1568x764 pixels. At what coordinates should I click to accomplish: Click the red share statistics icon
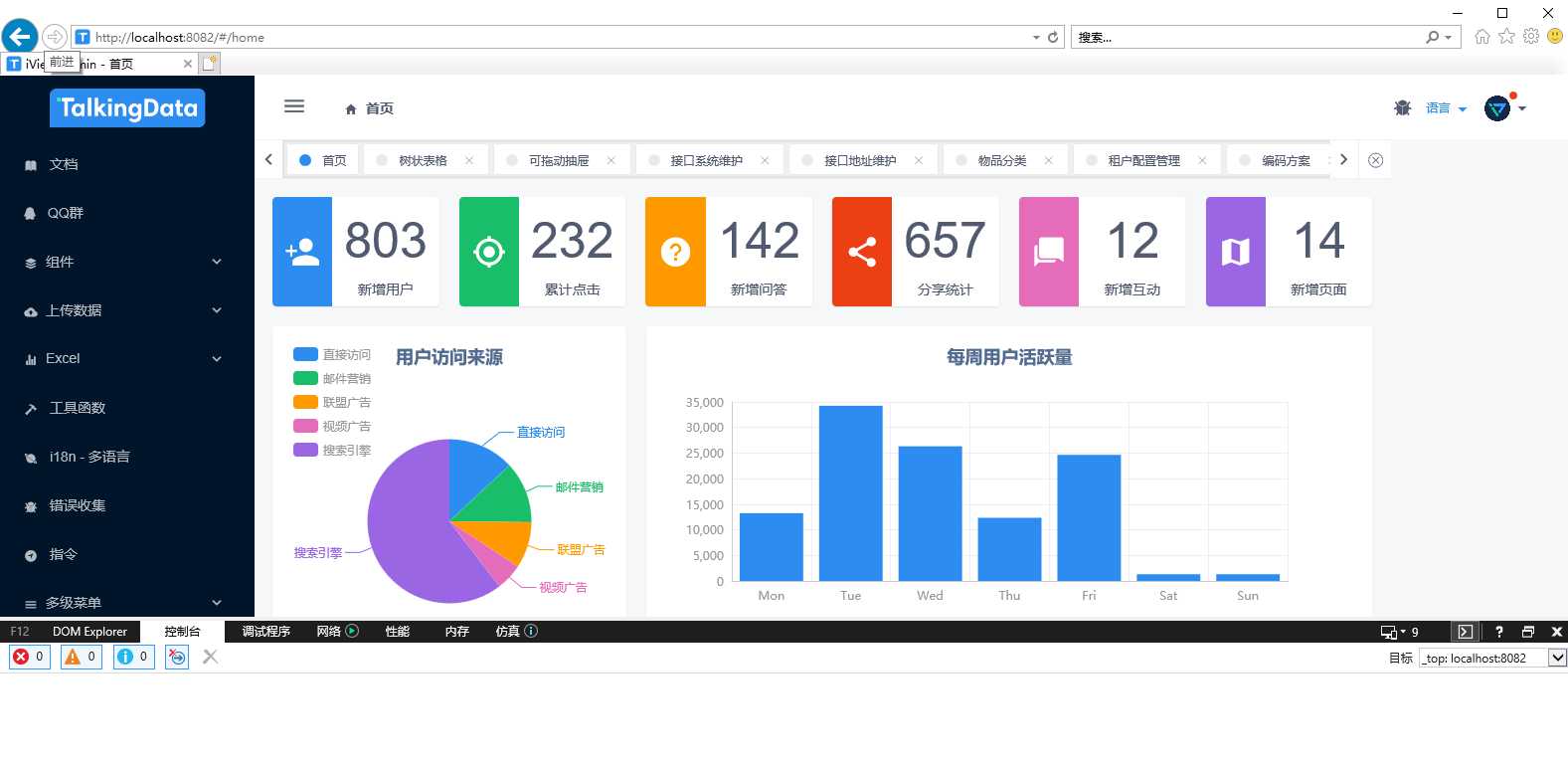[862, 252]
